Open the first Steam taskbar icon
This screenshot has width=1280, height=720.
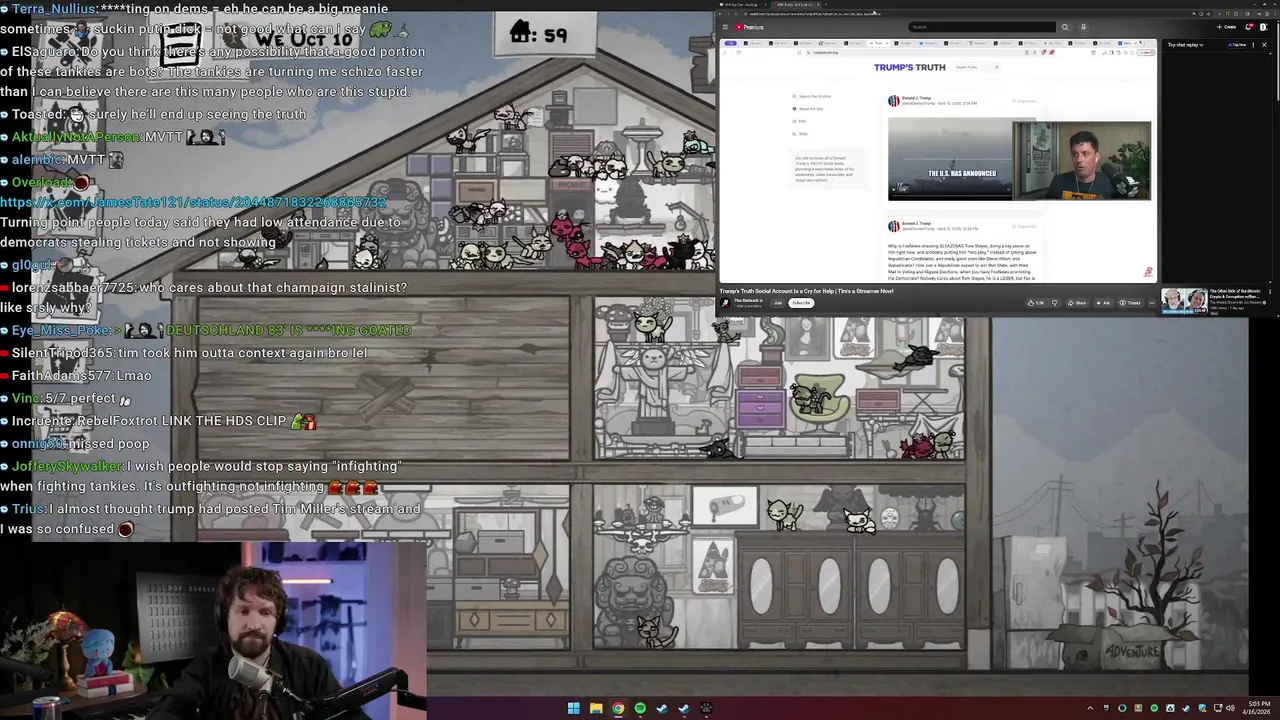click(x=661, y=708)
